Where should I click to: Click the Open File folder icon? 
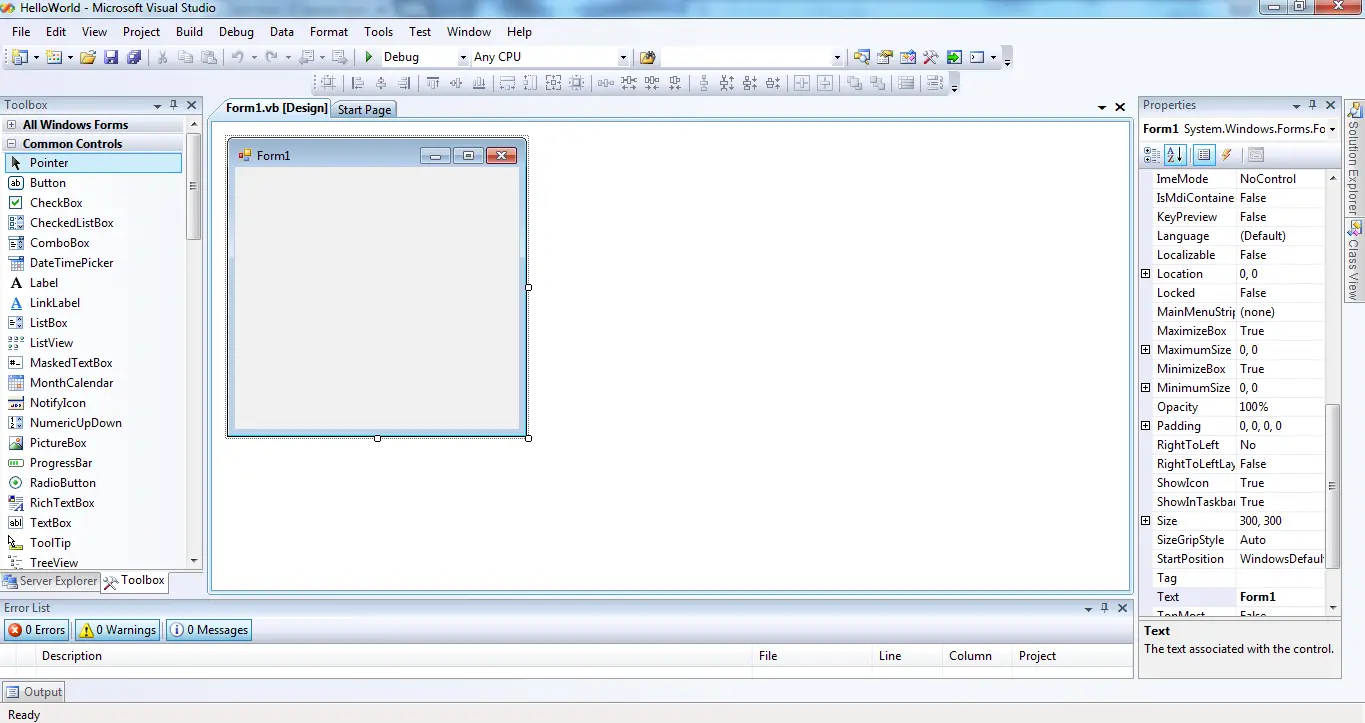pos(88,57)
